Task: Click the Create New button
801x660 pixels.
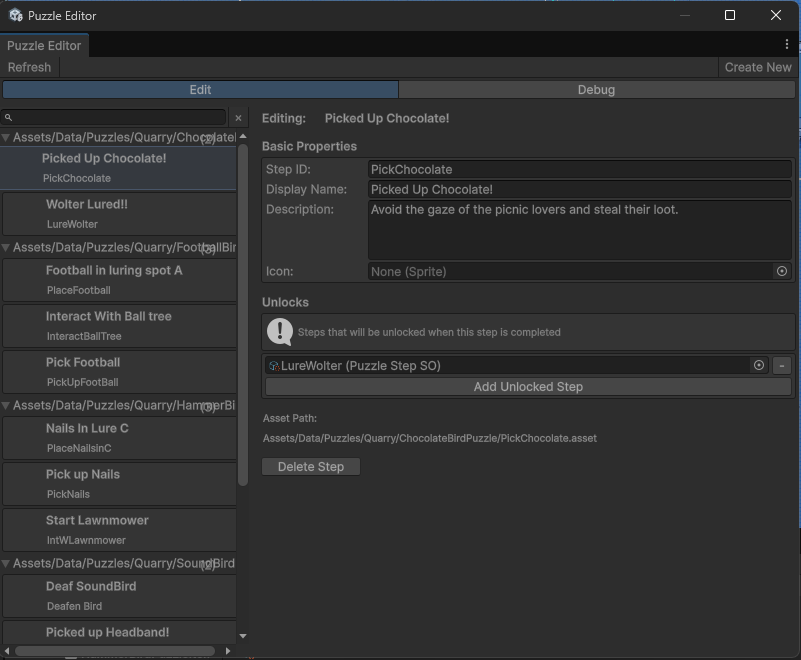Action: click(x=757, y=67)
